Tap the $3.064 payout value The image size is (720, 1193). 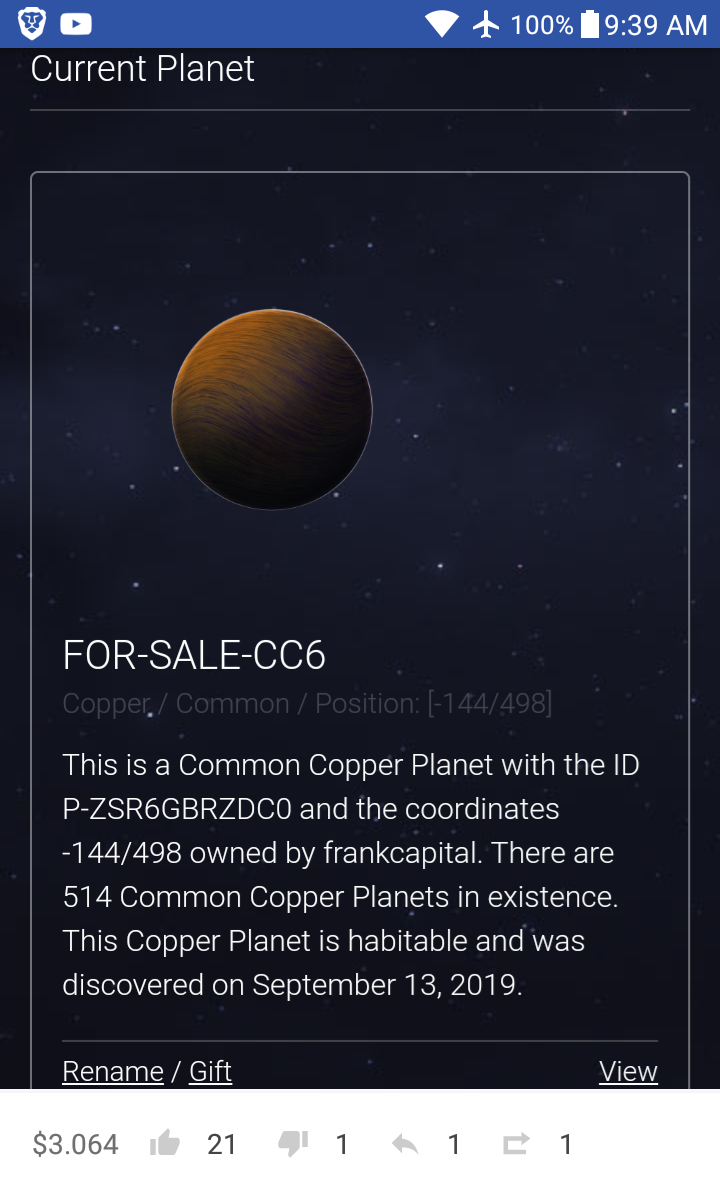75,1144
